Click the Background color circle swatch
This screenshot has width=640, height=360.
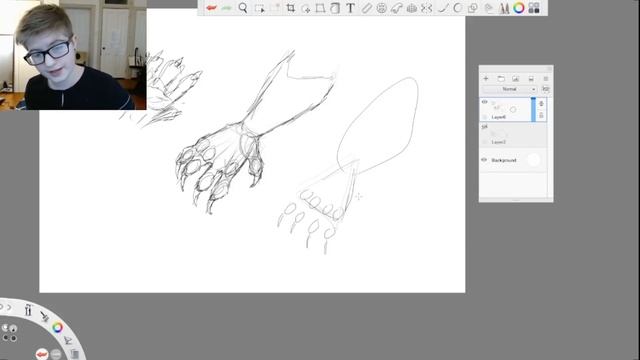click(x=533, y=160)
